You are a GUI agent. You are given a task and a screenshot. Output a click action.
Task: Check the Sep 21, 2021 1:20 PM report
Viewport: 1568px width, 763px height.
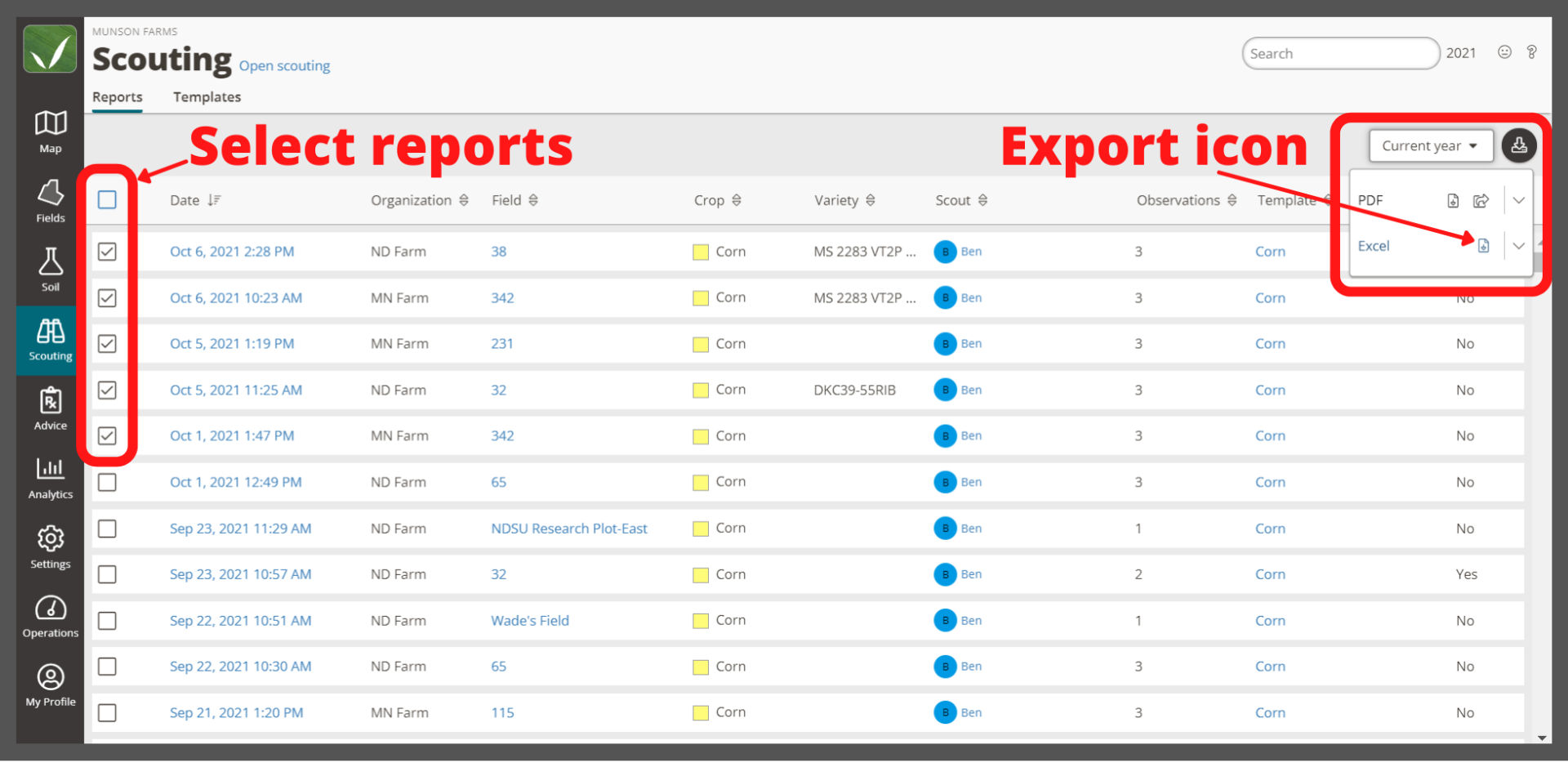pos(107,712)
